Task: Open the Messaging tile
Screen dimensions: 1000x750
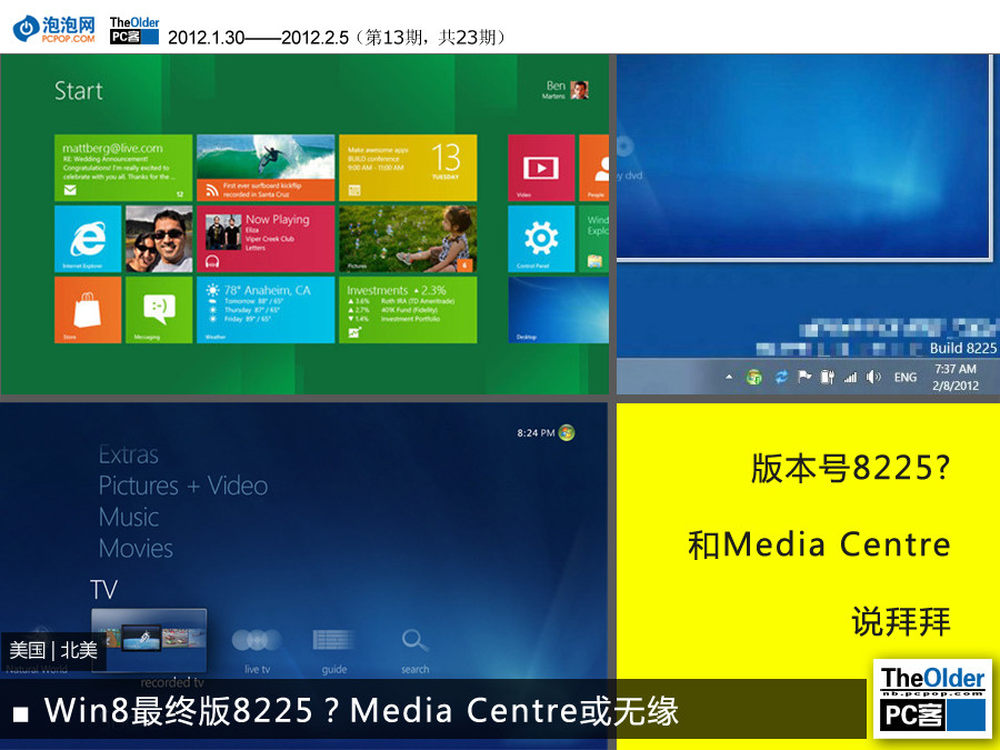Action: (x=158, y=309)
